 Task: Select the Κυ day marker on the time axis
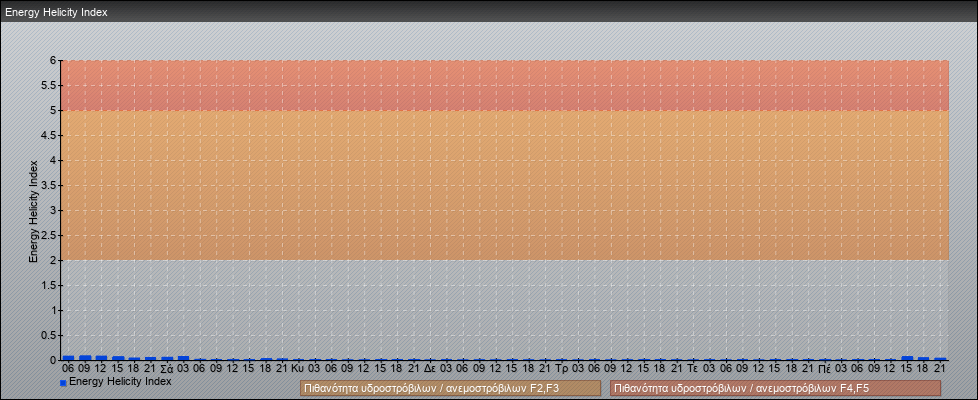(298, 369)
